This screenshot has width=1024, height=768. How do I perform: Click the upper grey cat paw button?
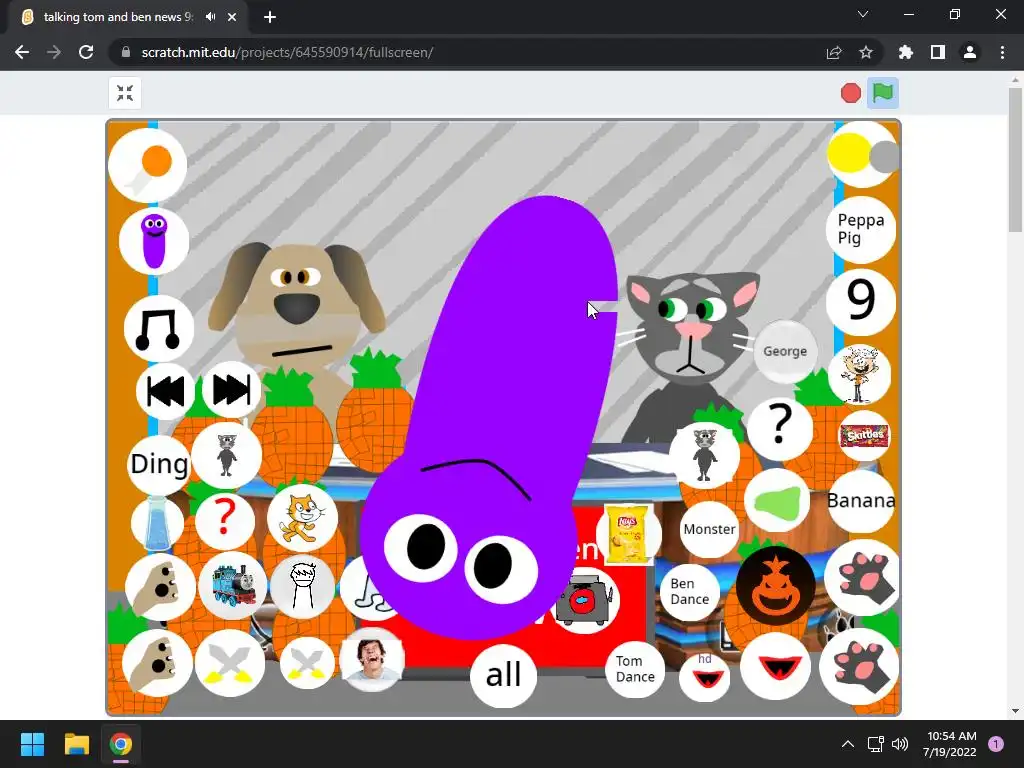[861, 578]
